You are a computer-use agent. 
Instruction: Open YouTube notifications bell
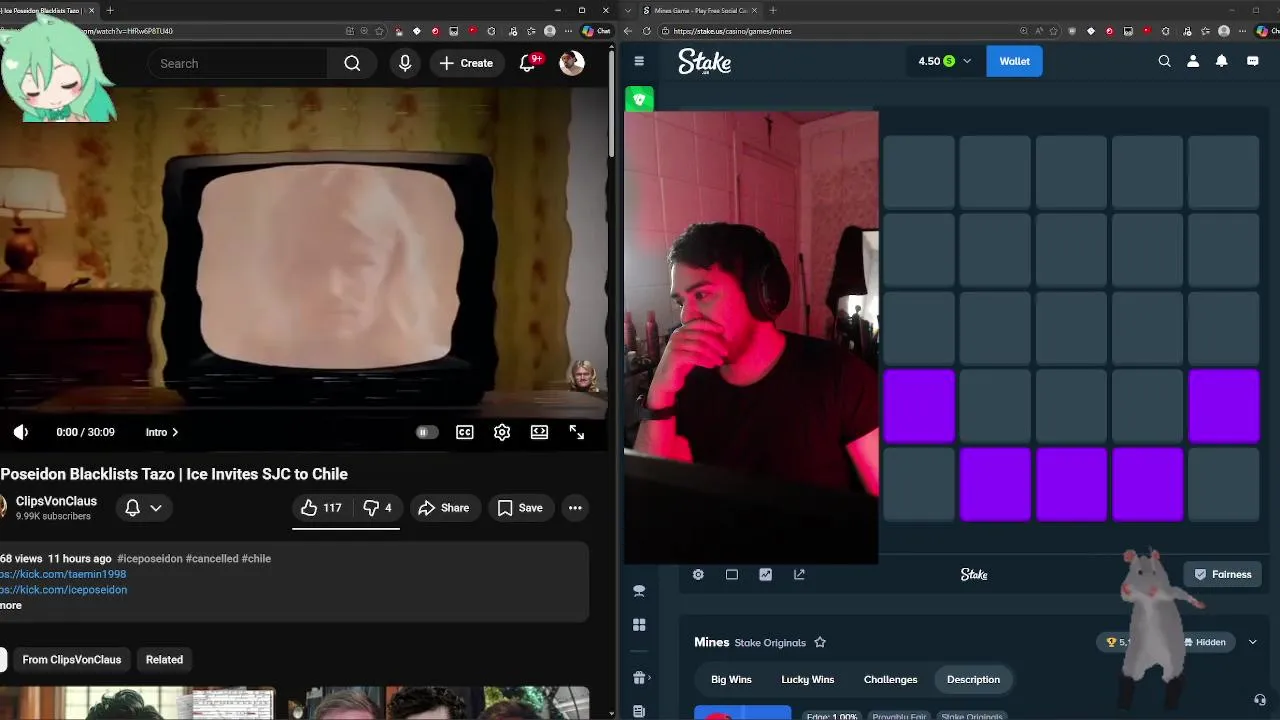pyautogui.click(x=529, y=63)
